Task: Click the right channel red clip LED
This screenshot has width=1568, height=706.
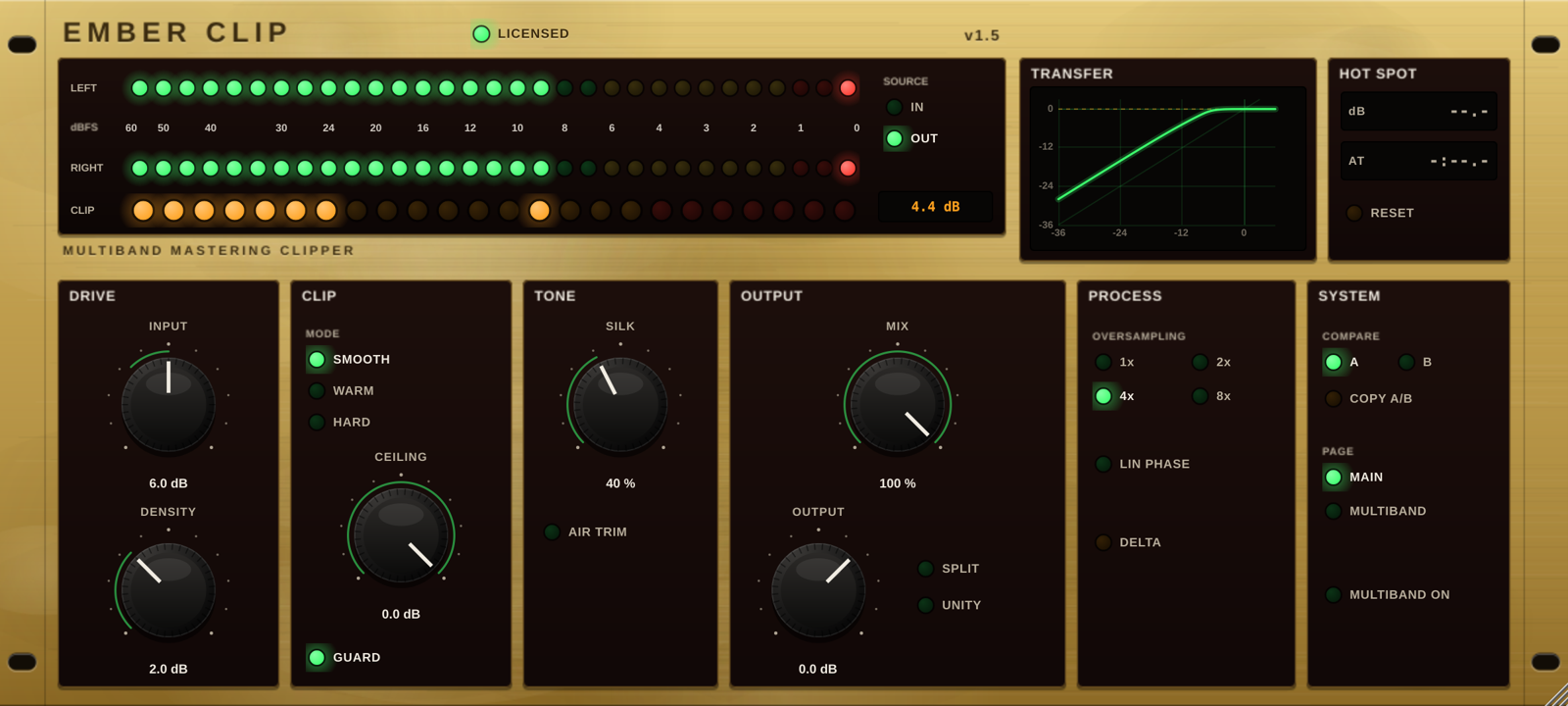Action: coord(848,168)
